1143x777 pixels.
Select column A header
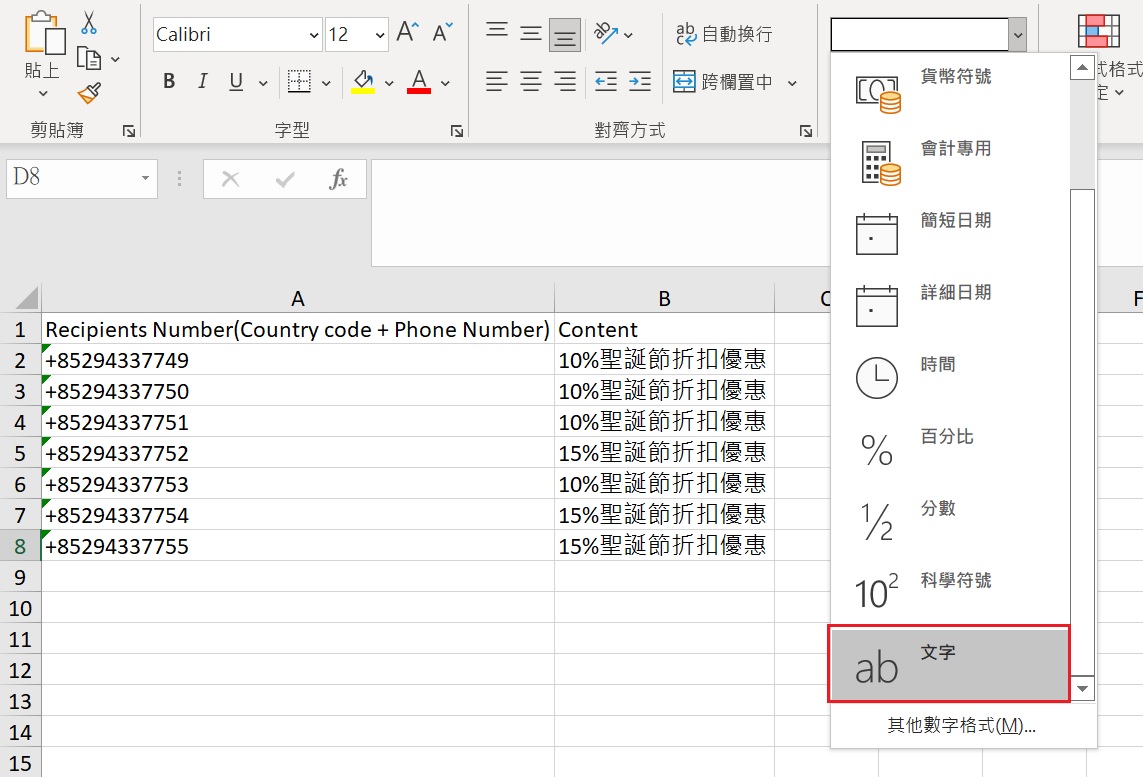coord(297,298)
